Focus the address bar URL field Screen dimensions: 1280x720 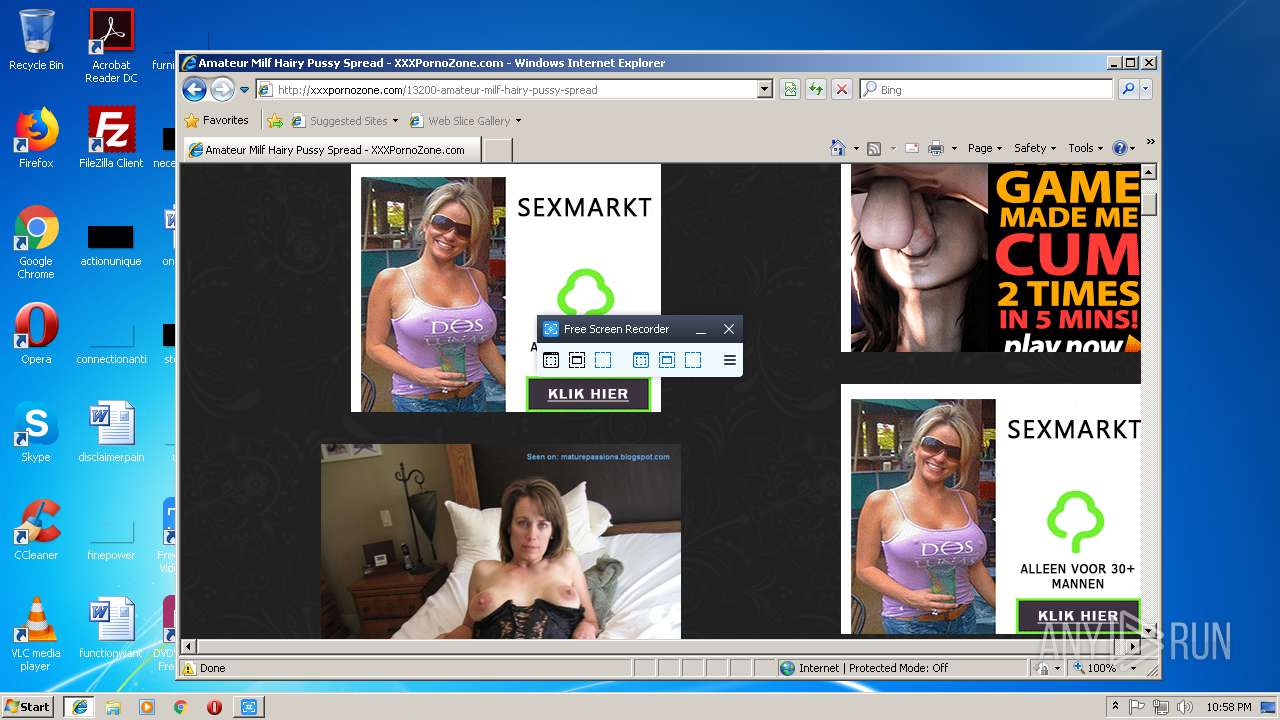506,90
